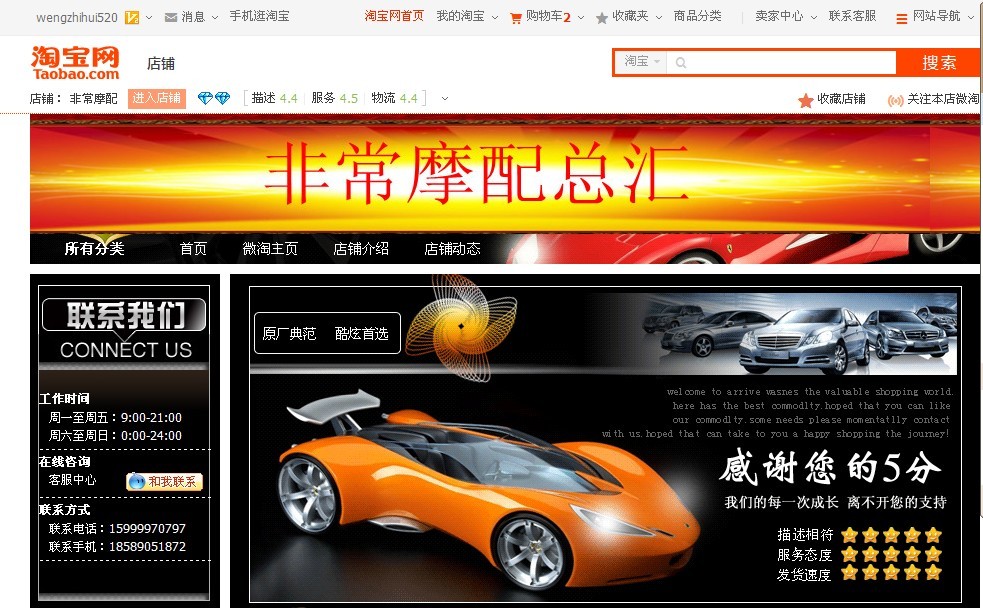Click the 物流 4.4 rating

click(x=394, y=98)
